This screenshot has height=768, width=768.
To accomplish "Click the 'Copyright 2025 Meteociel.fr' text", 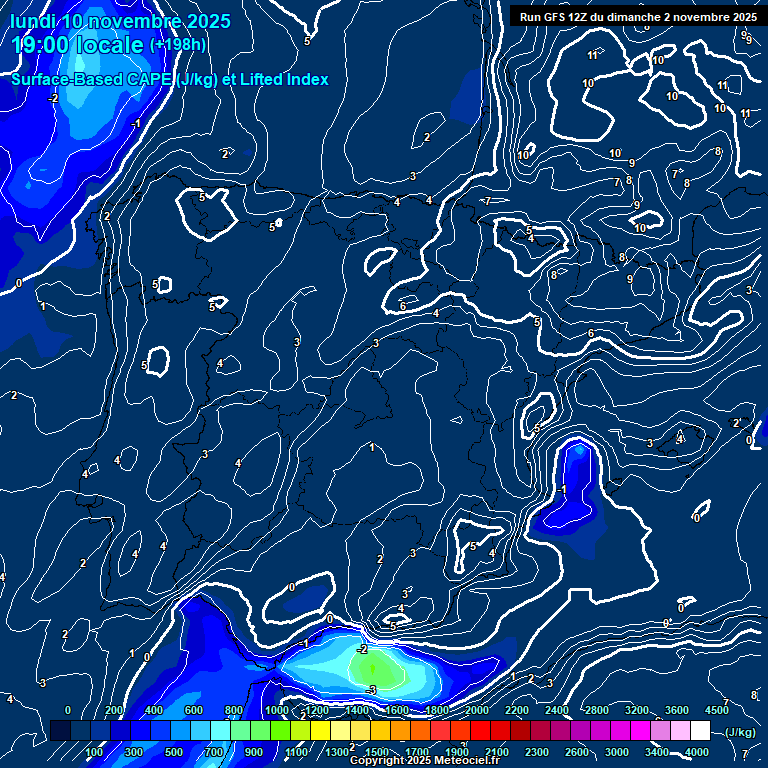I will (425, 760).
